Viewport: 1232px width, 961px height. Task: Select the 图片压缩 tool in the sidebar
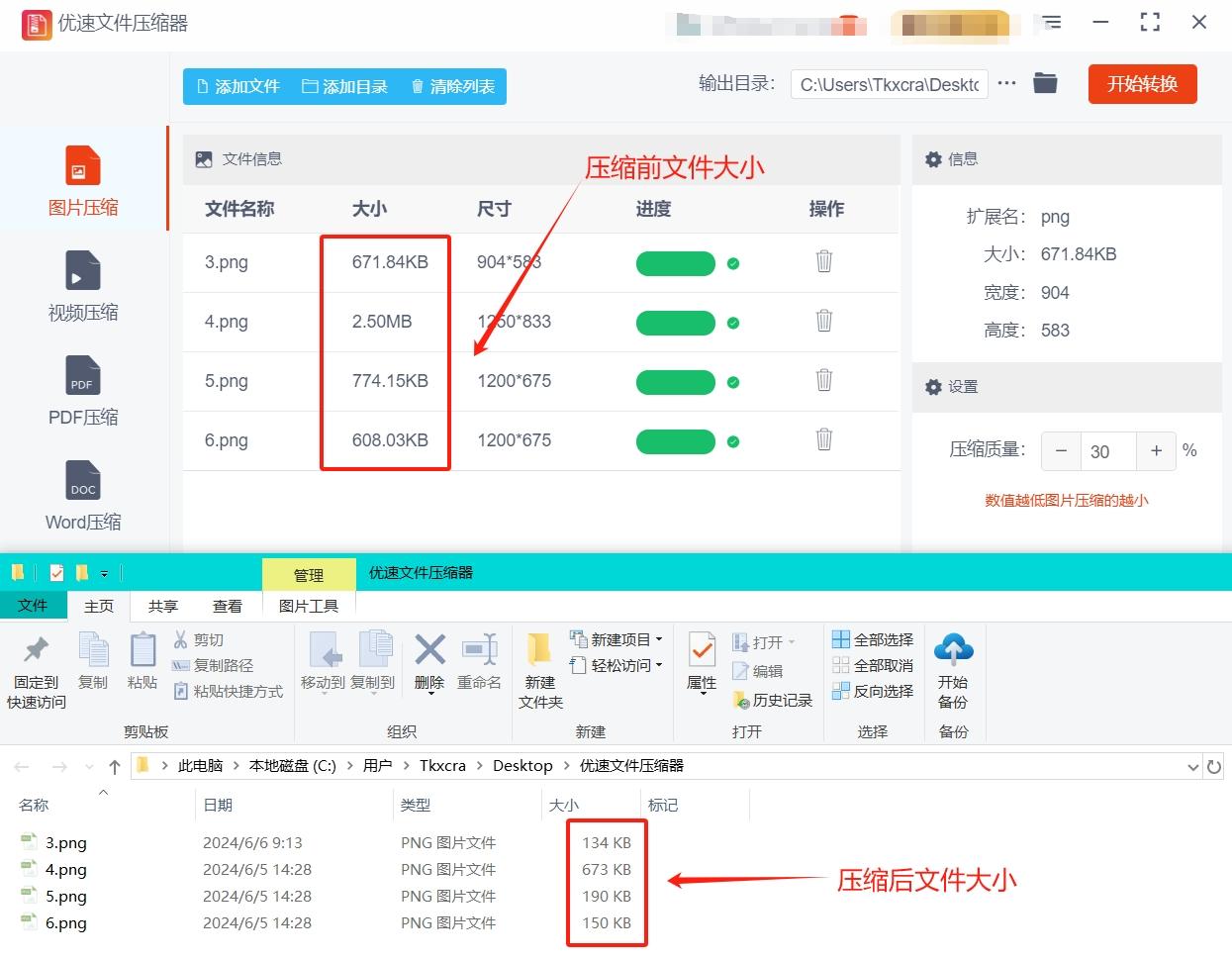pyautogui.click(x=82, y=178)
